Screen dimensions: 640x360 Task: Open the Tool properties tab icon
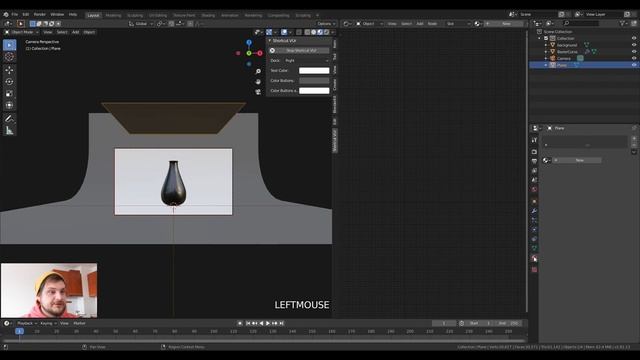[534, 140]
